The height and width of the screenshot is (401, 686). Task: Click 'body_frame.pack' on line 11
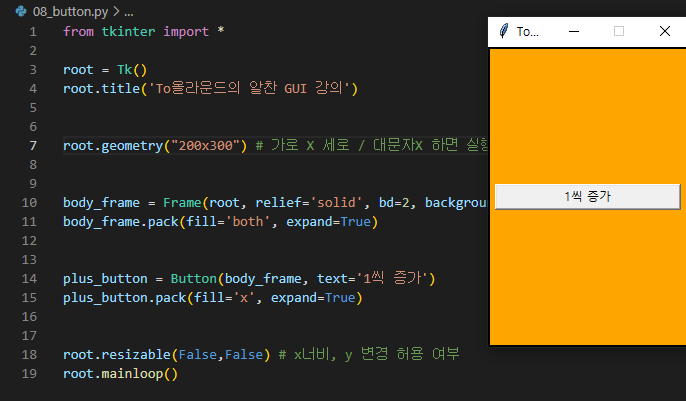point(121,222)
